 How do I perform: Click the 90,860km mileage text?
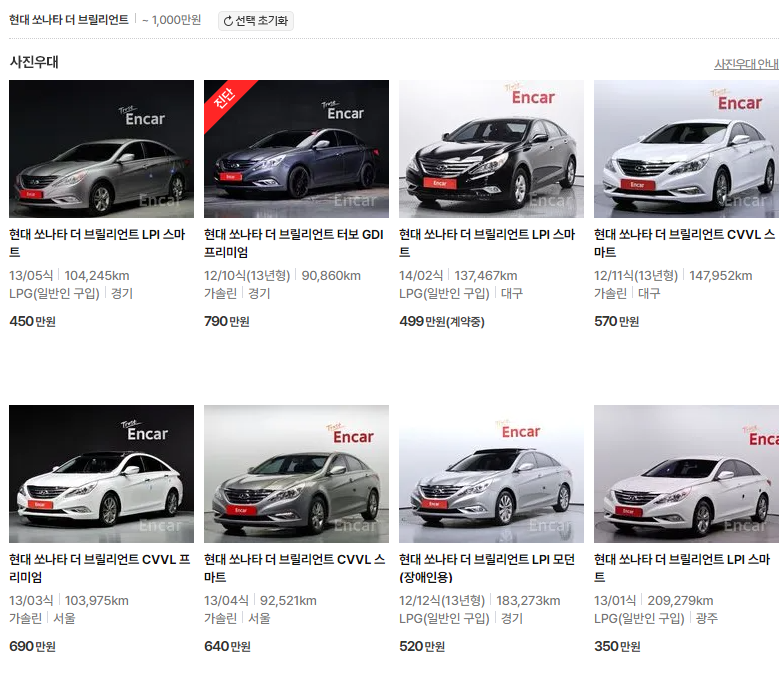(331, 276)
